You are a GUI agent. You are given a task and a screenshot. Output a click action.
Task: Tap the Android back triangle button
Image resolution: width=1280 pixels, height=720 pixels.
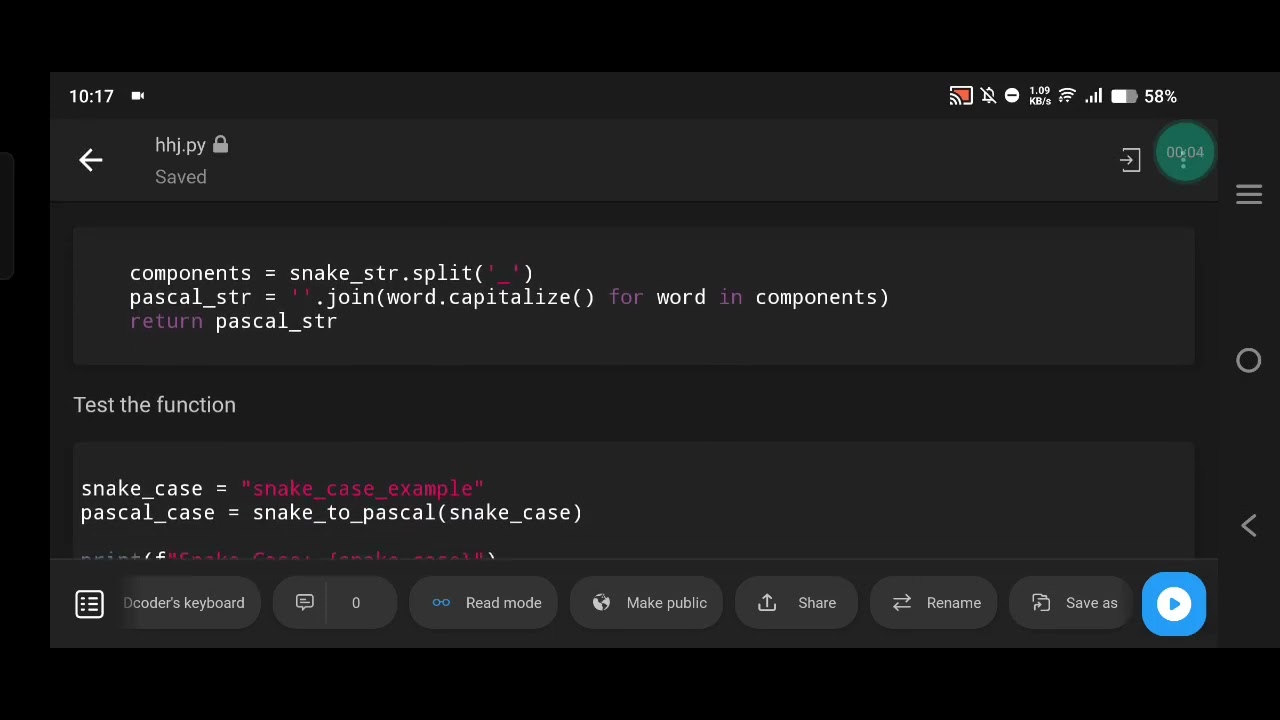[x=1249, y=526]
